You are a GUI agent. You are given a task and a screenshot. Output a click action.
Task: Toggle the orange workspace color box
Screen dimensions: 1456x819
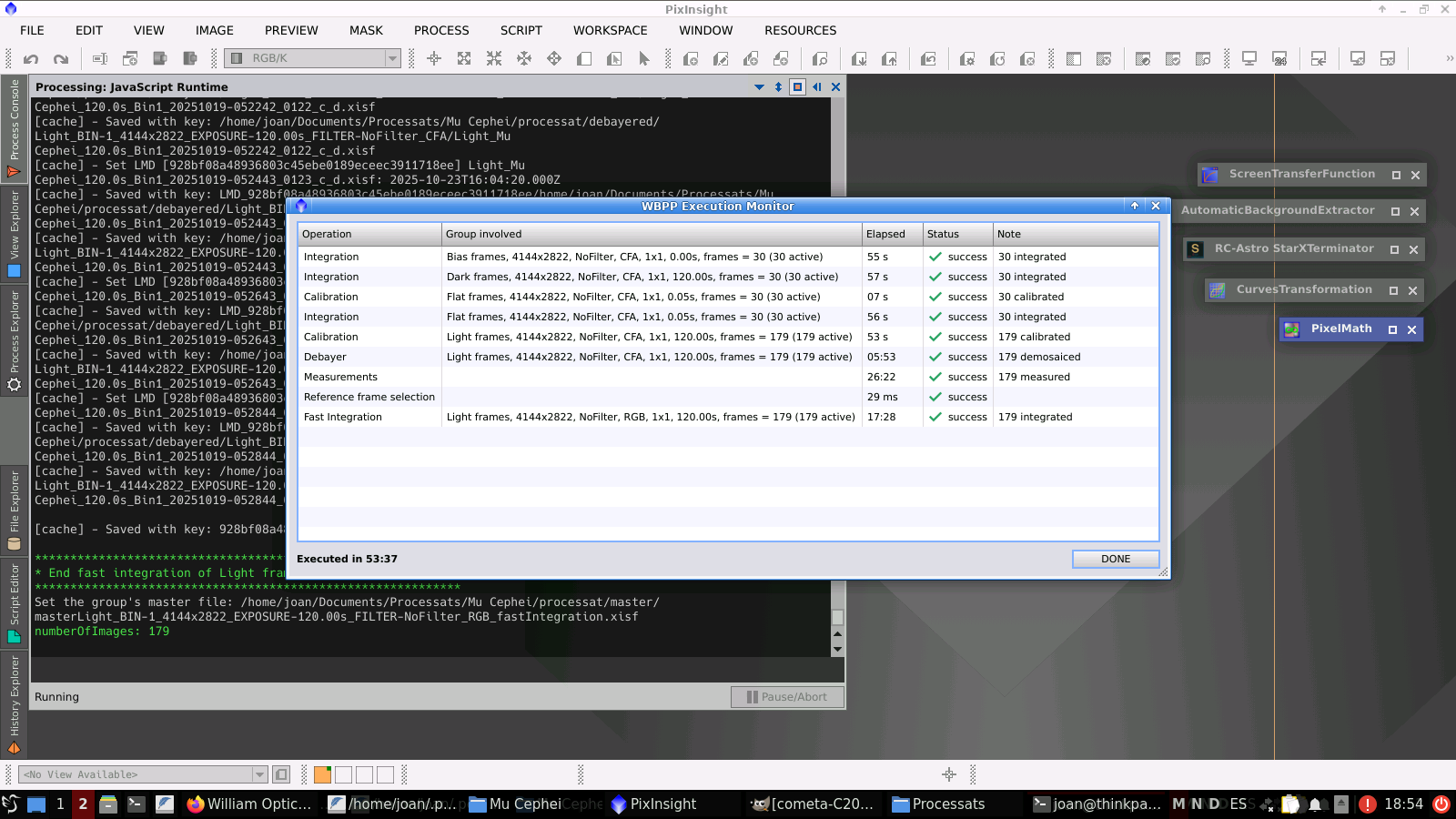tap(322, 775)
